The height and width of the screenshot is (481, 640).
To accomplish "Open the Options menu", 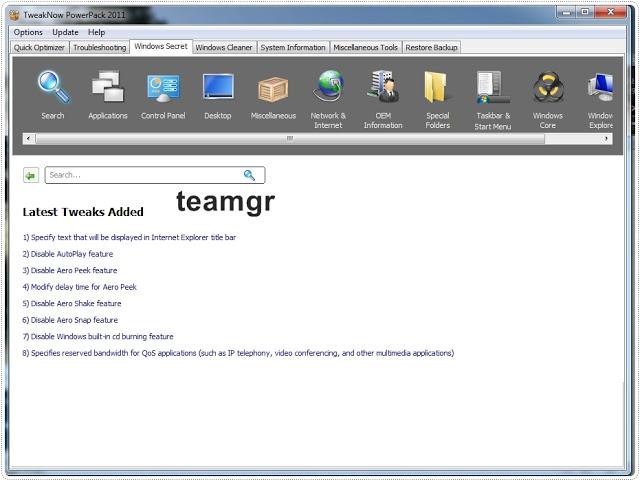I will (x=28, y=32).
